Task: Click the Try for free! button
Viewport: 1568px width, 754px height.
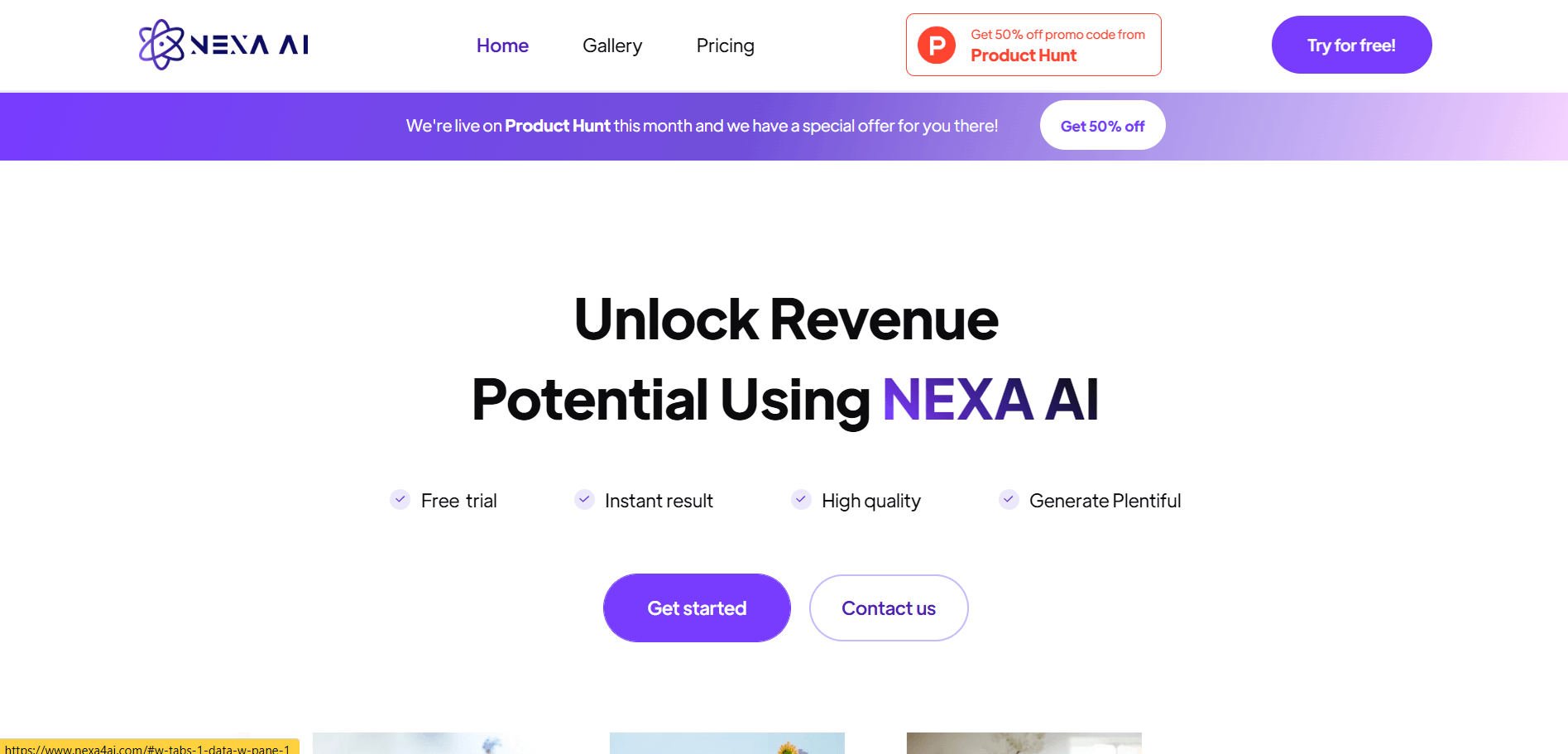Action: click(1351, 45)
